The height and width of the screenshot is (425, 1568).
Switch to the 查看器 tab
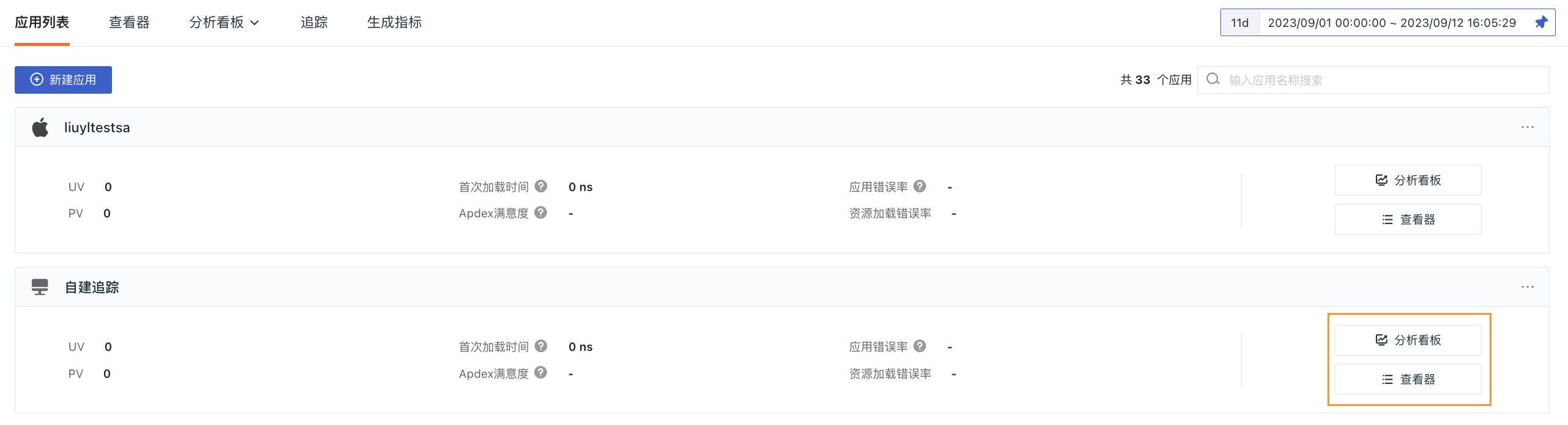129,23
